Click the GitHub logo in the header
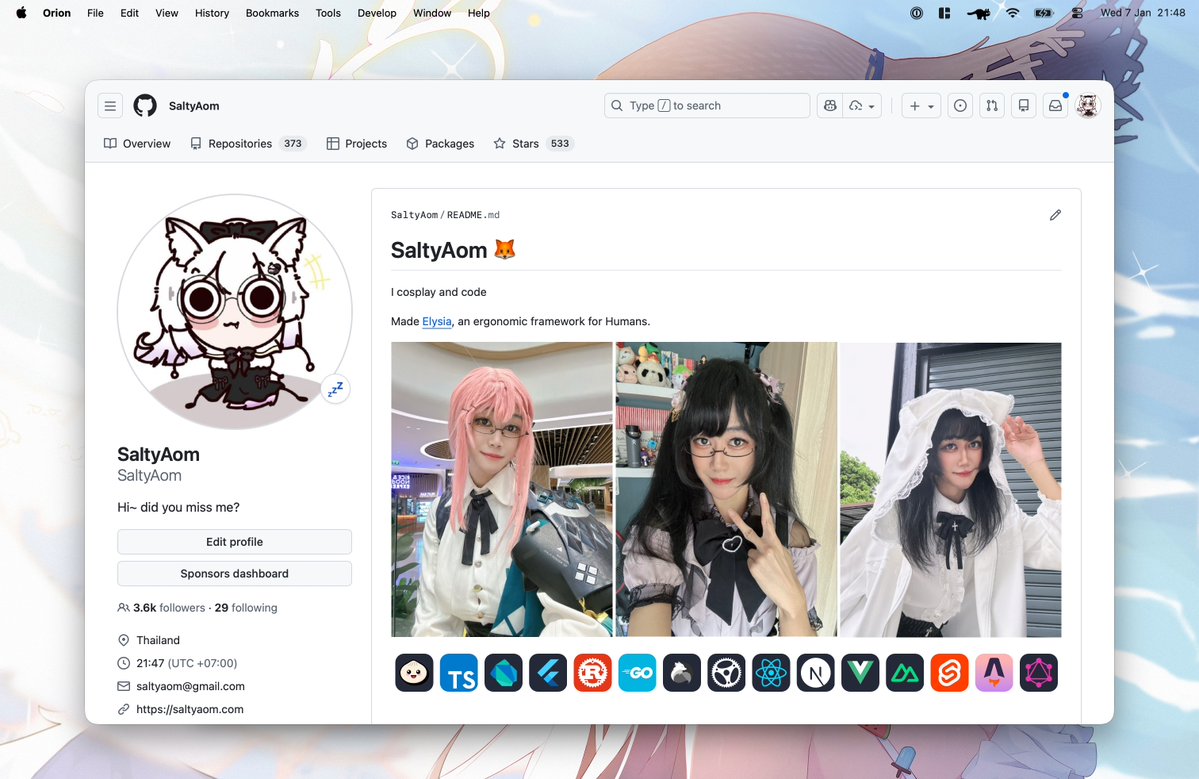Viewport: 1199px width, 779px height. pyautogui.click(x=144, y=105)
